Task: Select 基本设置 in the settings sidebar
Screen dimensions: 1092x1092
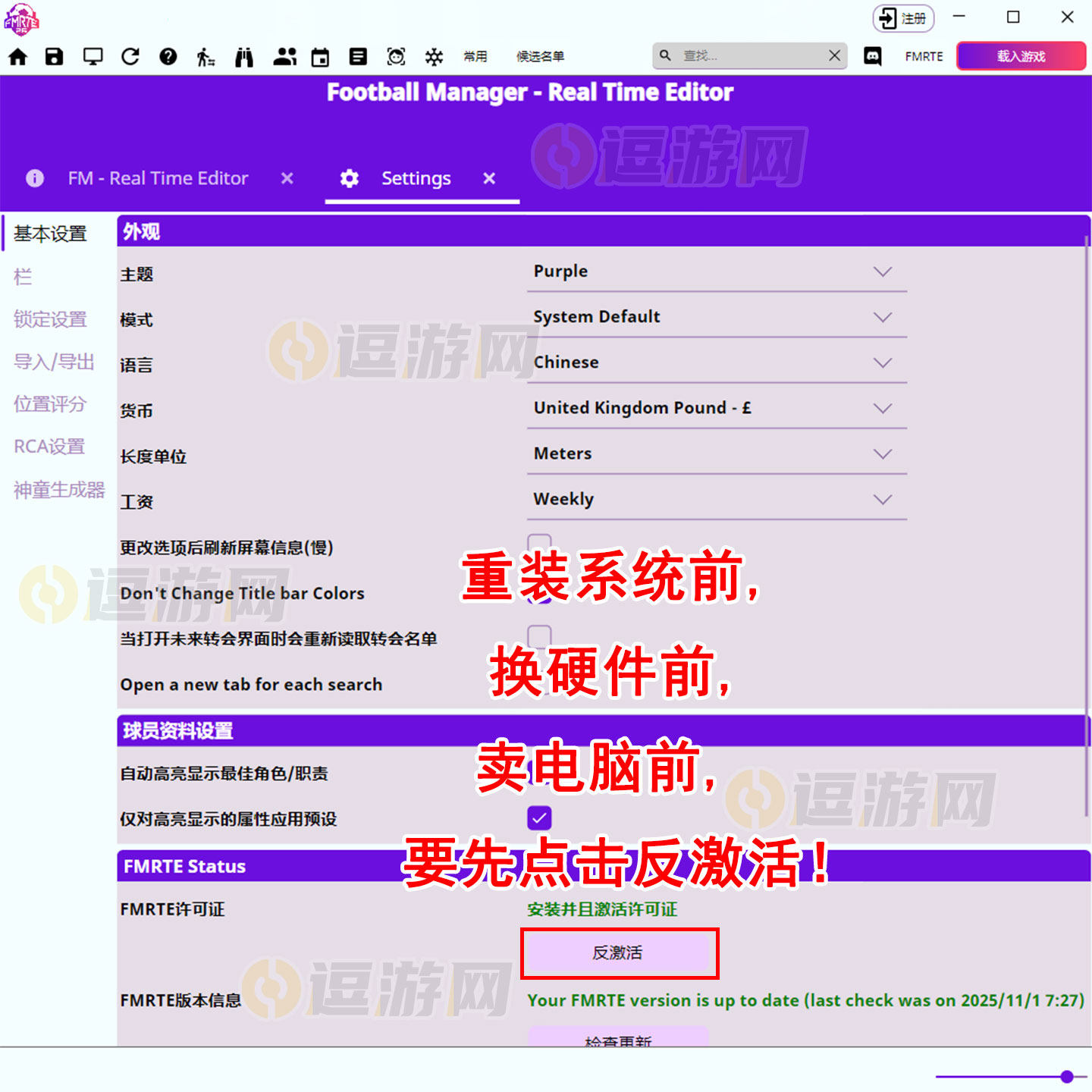Action: pyautogui.click(x=50, y=234)
